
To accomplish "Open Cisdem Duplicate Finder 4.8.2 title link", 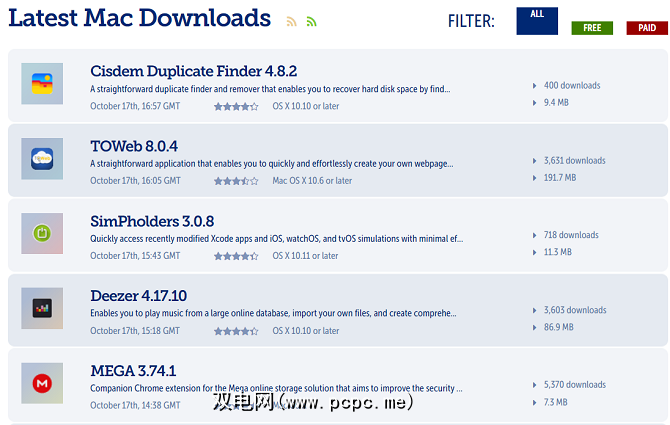I will [x=194, y=71].
